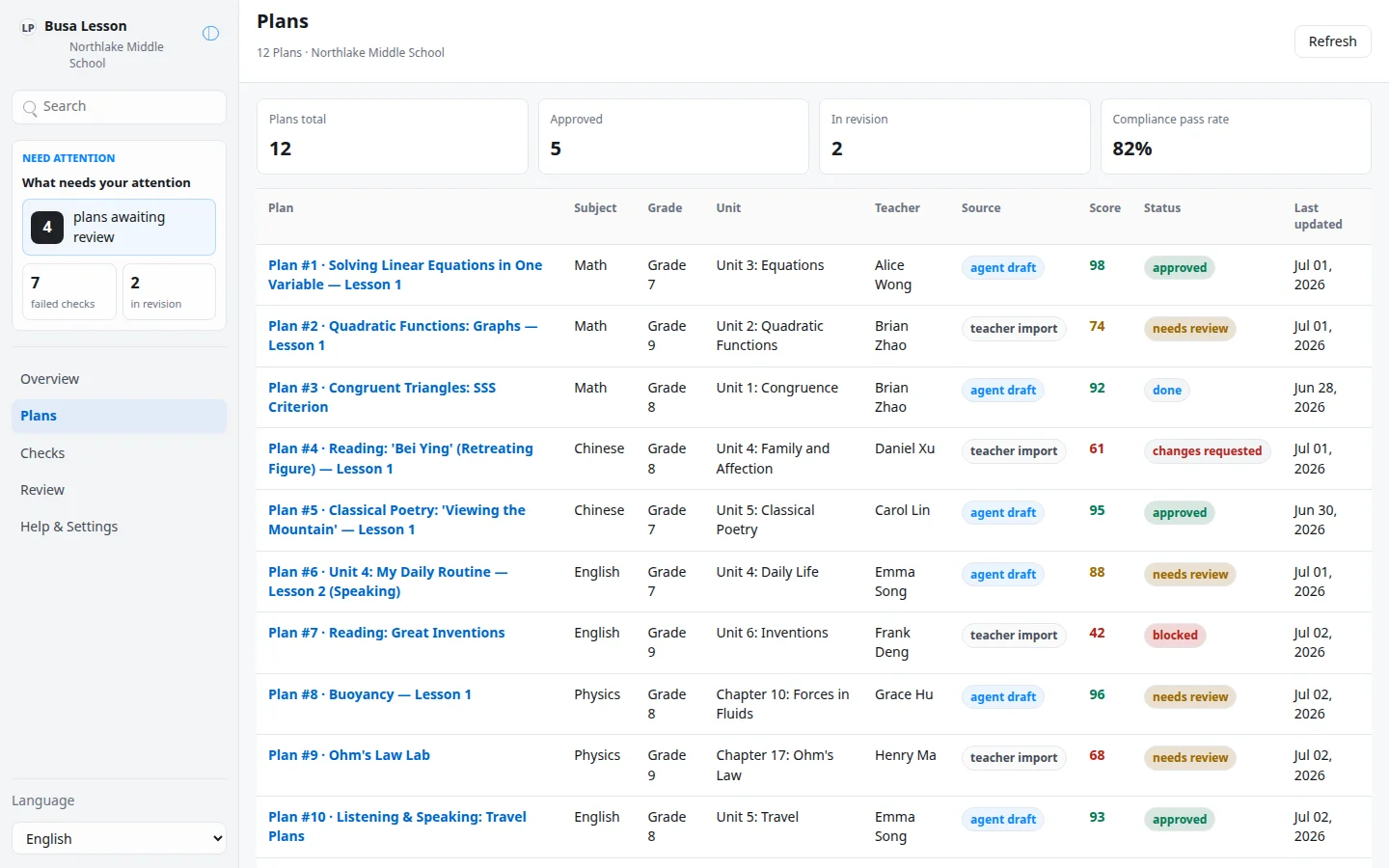The image size is (1389, 868).
Task: Open Plan #2 Quadratic Functions link
Action: 402,336
